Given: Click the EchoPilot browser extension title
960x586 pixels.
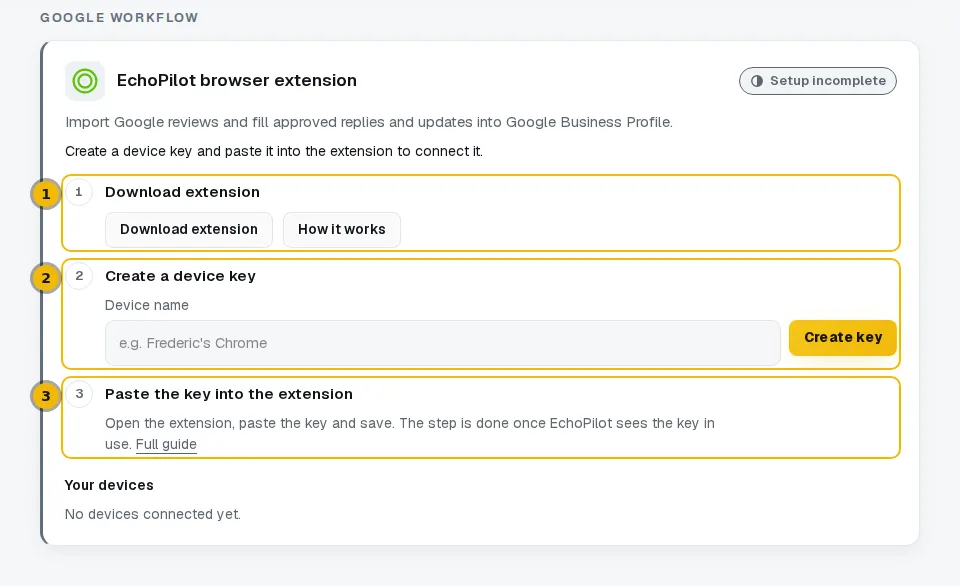Looking at the screenshot, I should [236, 80].
